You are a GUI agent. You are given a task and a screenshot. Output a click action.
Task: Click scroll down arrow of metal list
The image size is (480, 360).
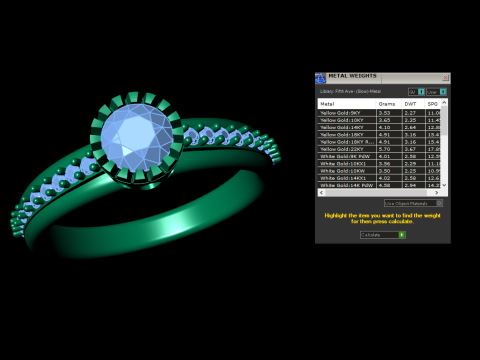pos(444,185)
